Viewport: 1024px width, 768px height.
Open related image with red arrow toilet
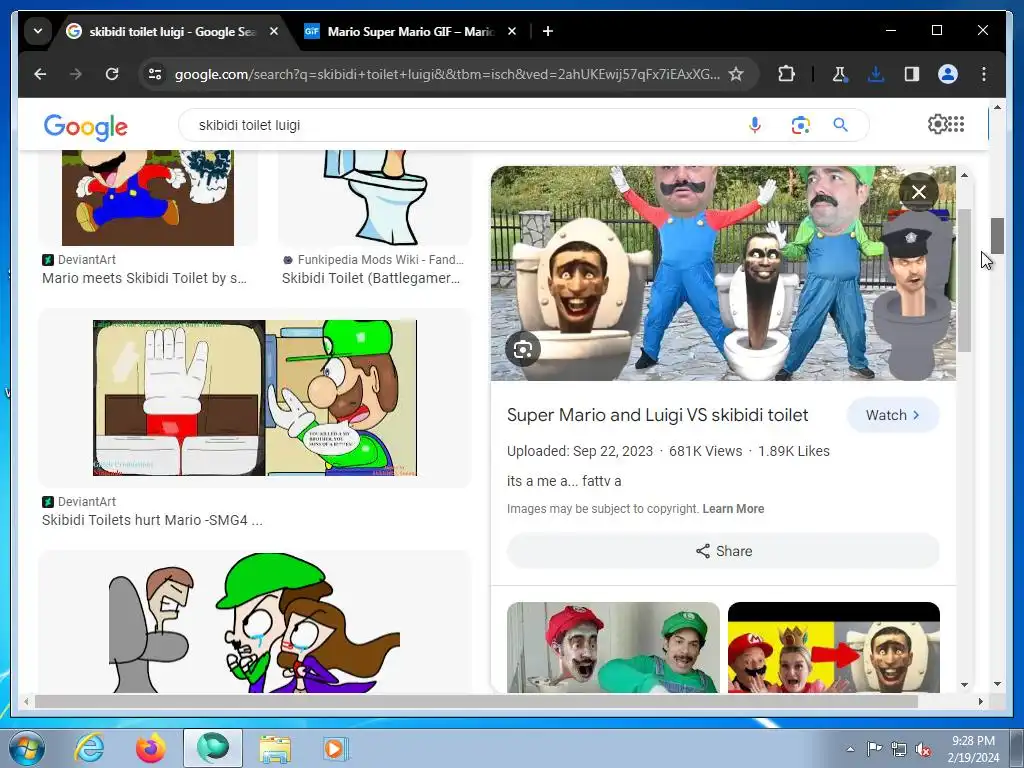834,647
